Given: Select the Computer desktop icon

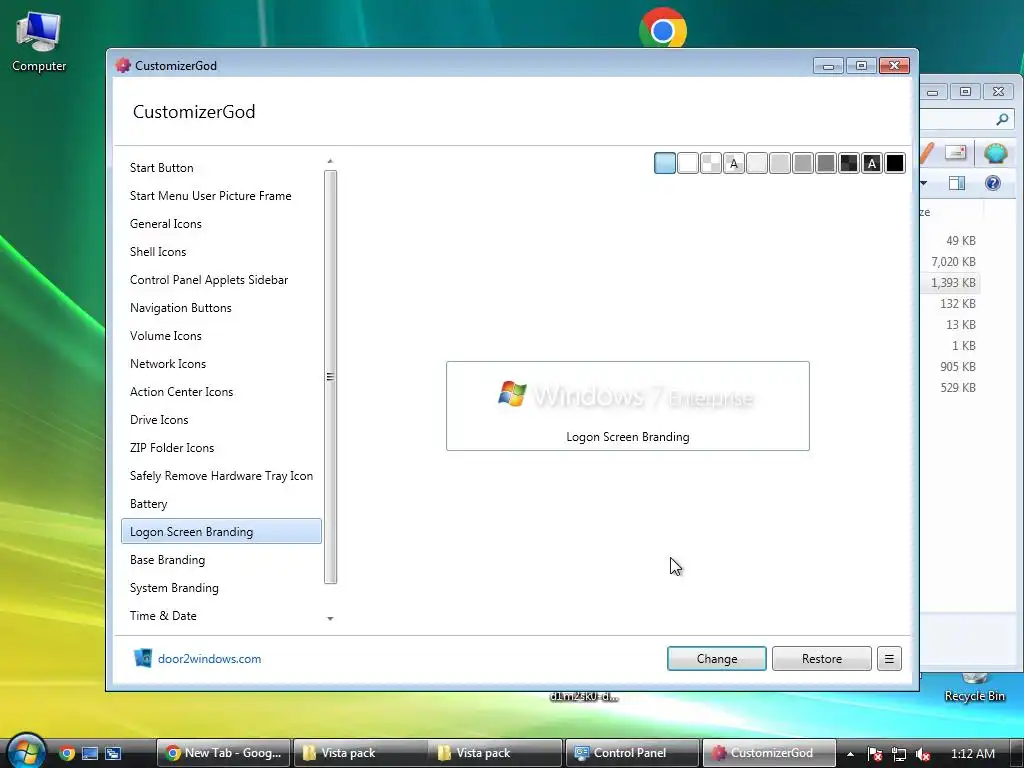Looking at the screenshot, I should coord(39,42).
